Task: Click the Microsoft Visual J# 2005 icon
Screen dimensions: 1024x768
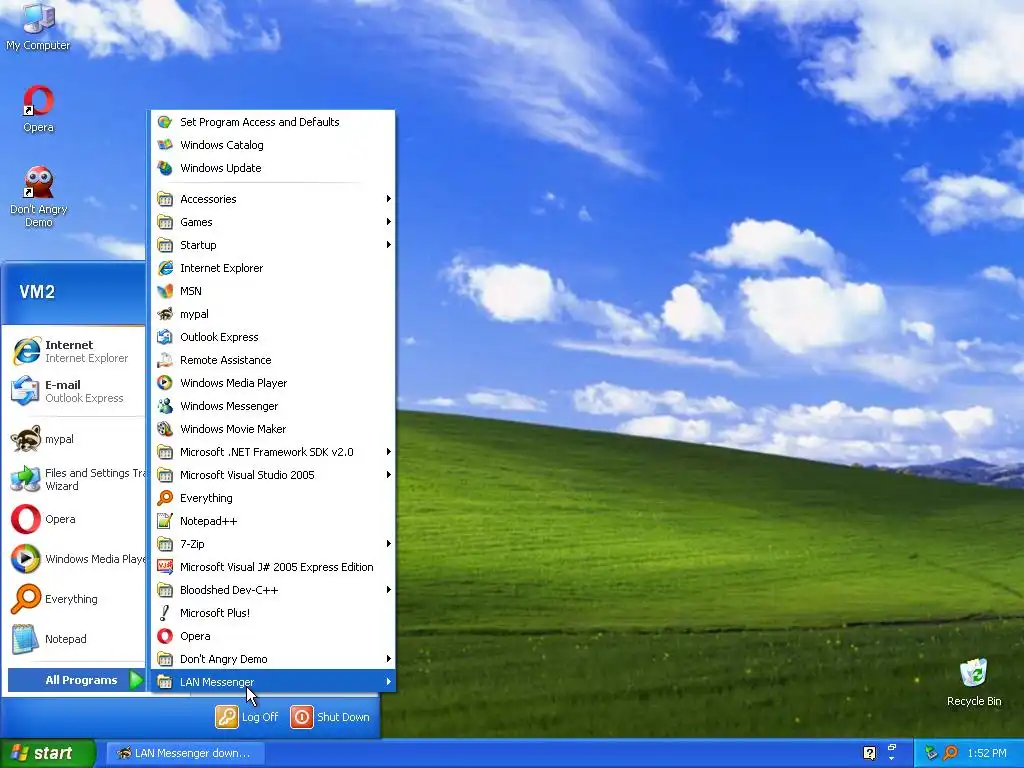Action: point(165,567)
